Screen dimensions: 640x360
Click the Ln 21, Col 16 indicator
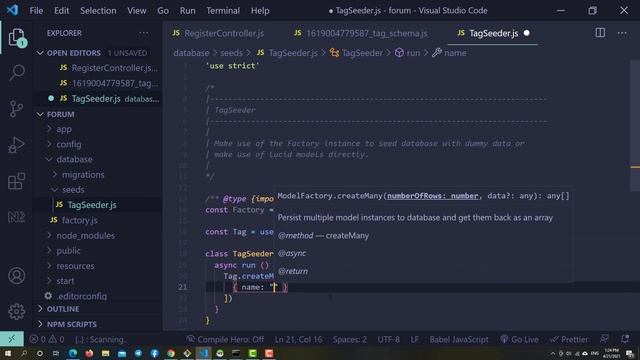point(298,339)
